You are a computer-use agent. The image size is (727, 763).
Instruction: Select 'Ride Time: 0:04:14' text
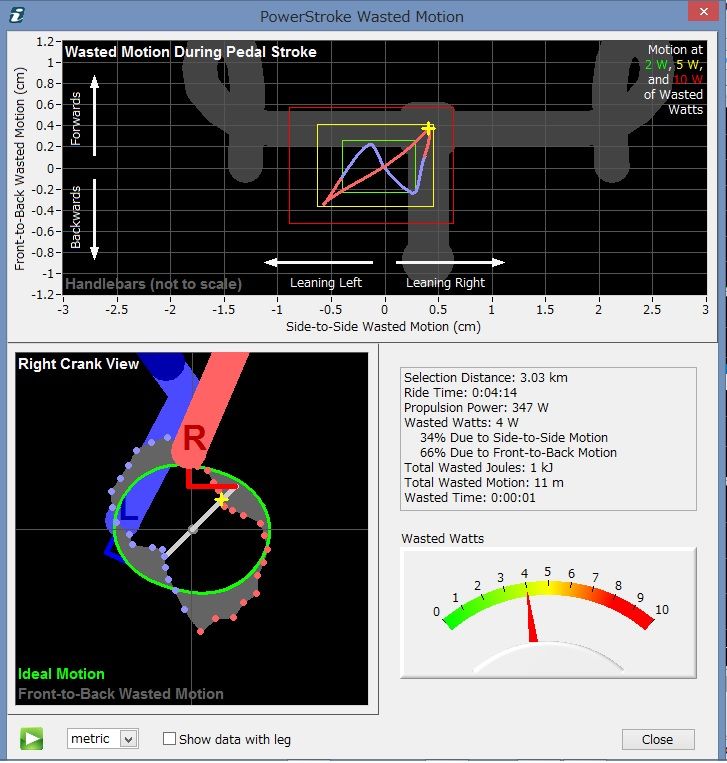(460, 393)
